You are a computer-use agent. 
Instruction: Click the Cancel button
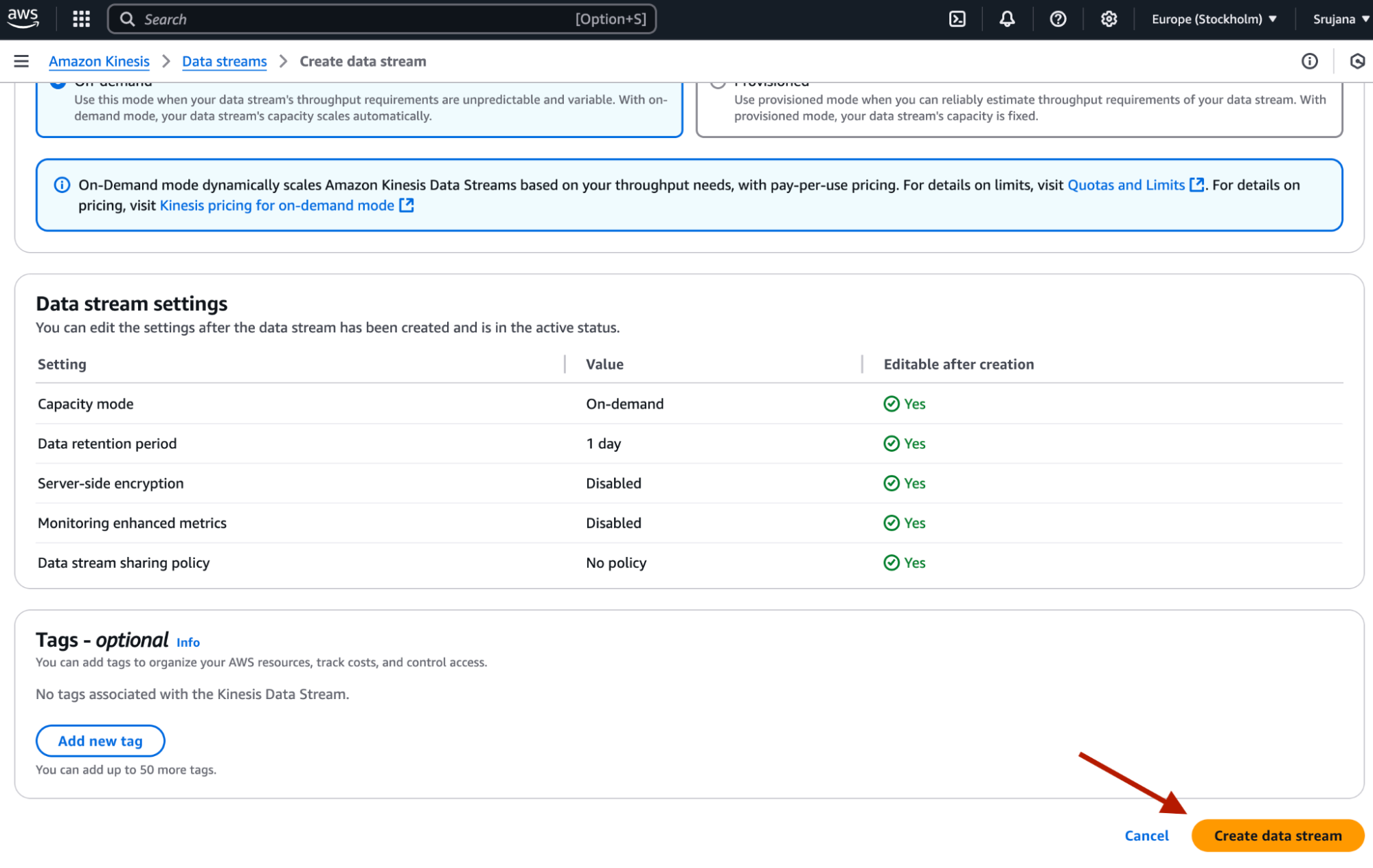pyautogui.click(x=1146, y=836)
